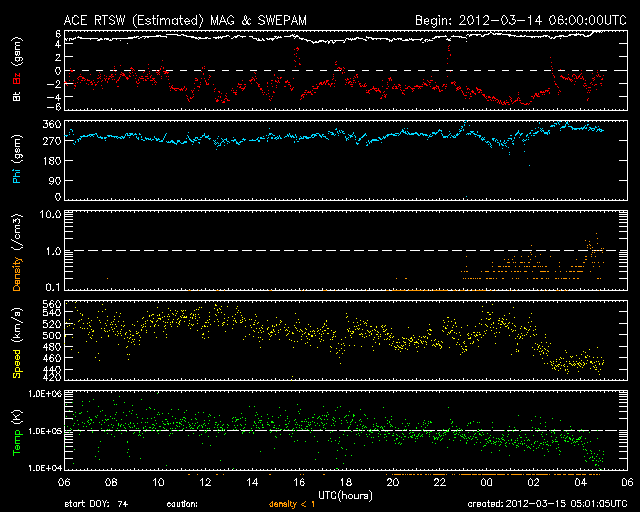Click the 12 hour mark on the time axis
Image resolution: width=640 pixels, height=512 pixels.
pos(206,482)
